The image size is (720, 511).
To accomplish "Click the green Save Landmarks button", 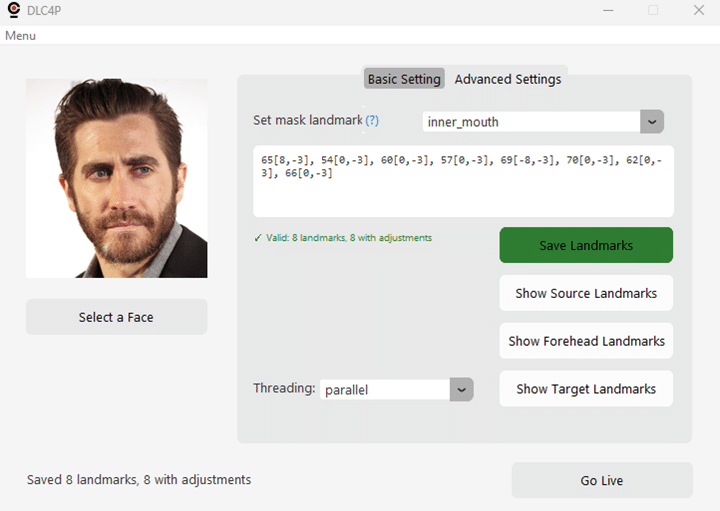I will tap(586, 245).
